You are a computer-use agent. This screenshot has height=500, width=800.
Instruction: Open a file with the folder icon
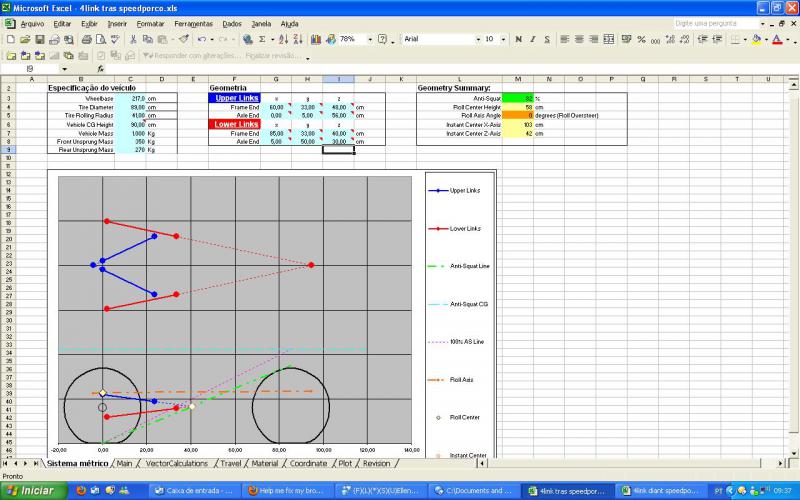(x=25, y=39)
